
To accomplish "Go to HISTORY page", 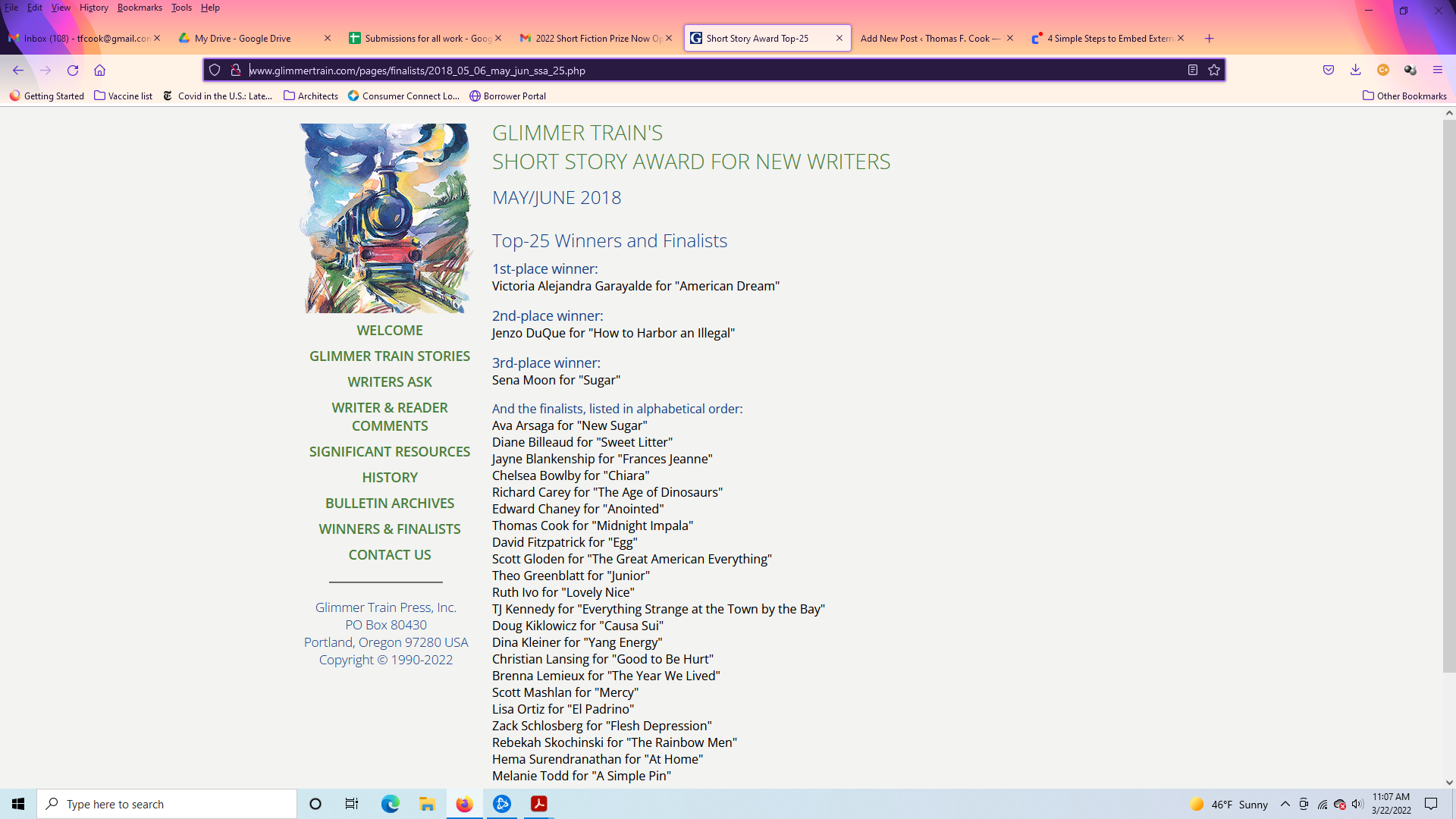I will [390, 477].
